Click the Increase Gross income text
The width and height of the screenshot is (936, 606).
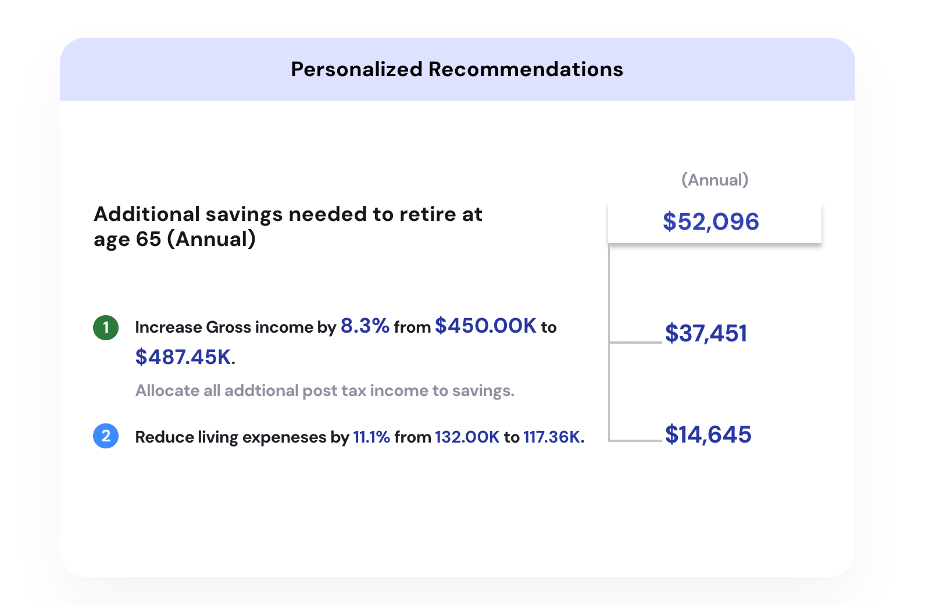[235, 328]
